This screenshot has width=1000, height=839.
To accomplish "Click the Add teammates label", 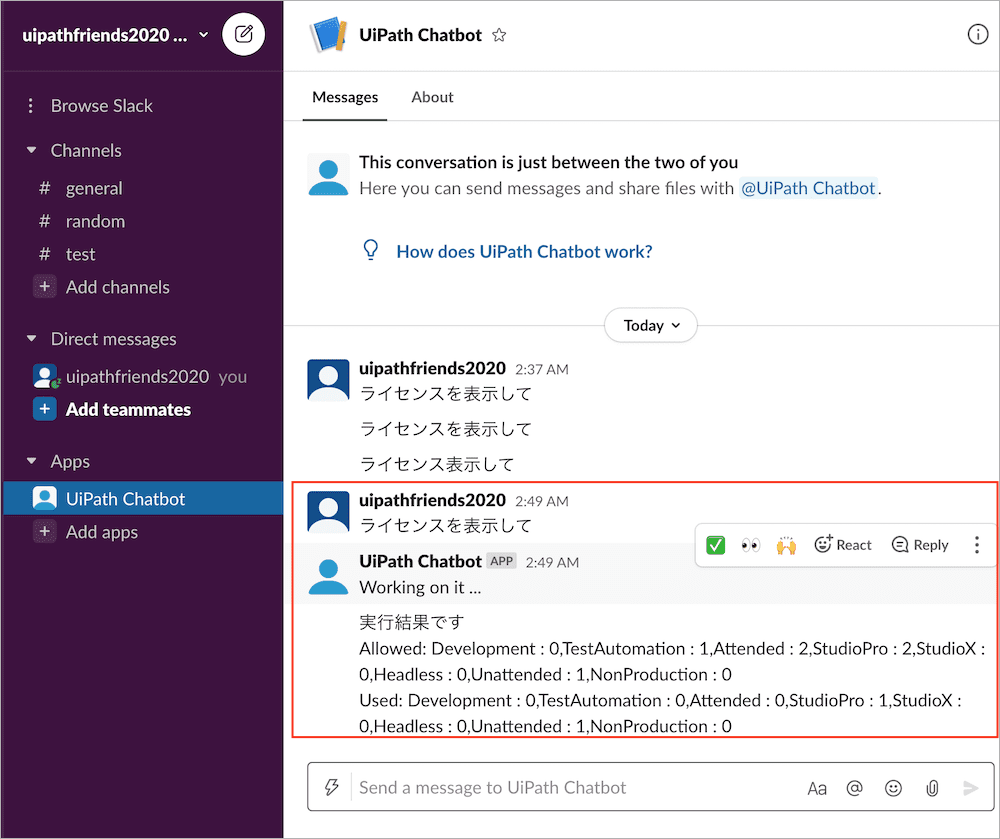I will pos(128,409).
